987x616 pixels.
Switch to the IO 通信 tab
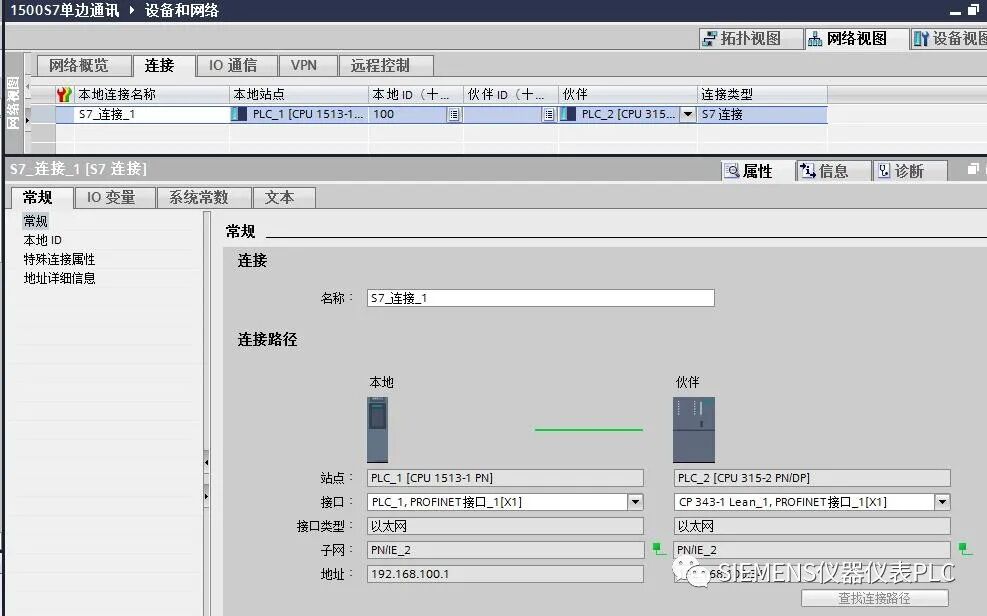coord(236,65)
